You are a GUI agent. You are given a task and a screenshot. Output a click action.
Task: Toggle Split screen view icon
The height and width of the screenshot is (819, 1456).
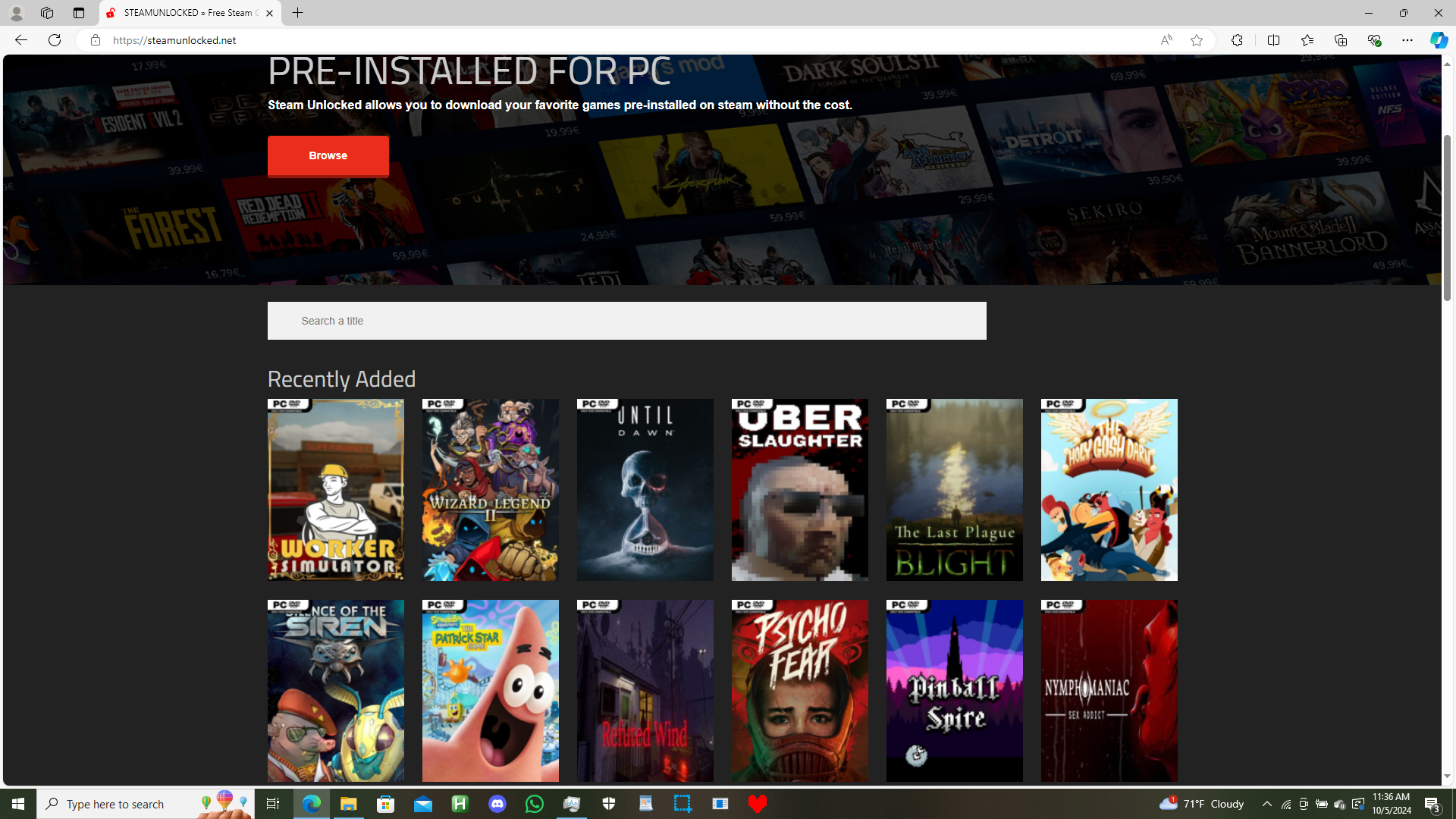(x=1273, y=40)
